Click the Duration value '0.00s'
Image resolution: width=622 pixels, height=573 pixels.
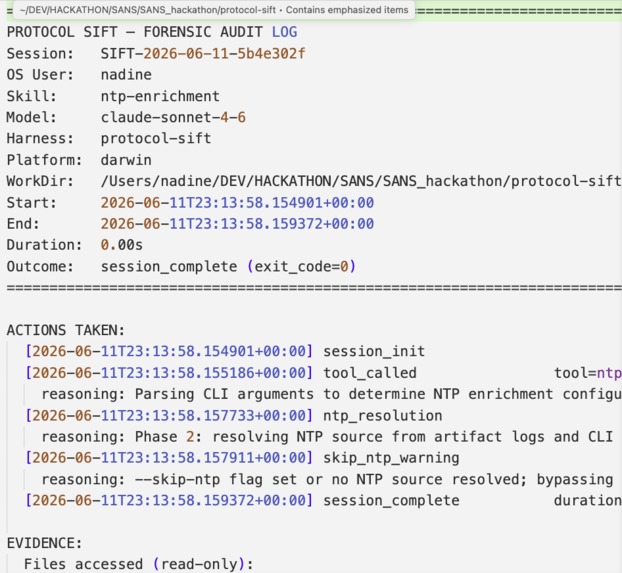coord(121,245)
